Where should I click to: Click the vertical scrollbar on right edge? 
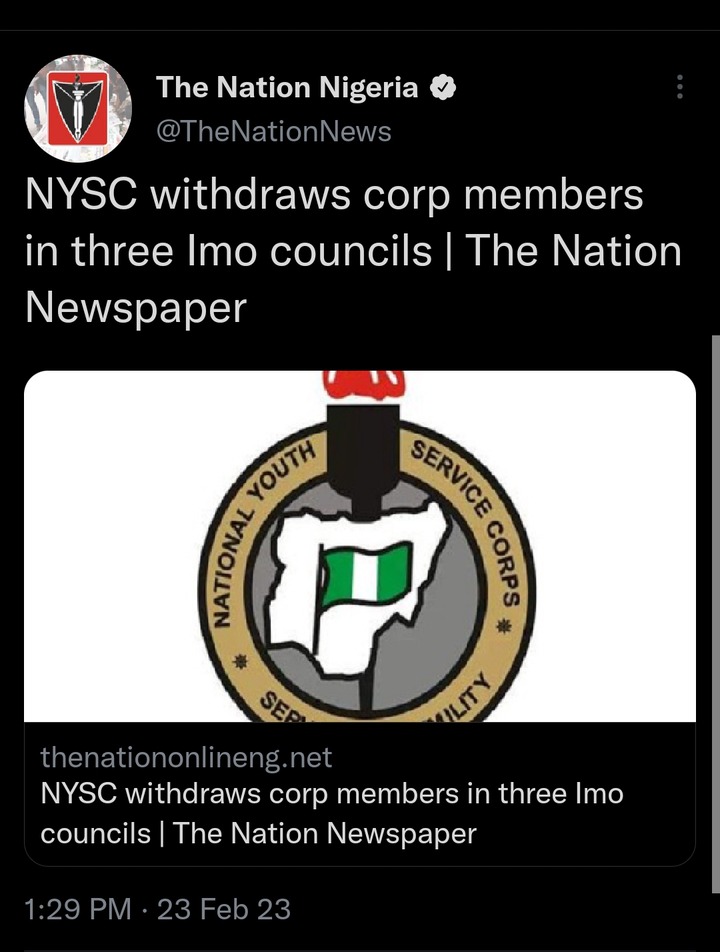[x=716, y=613]
